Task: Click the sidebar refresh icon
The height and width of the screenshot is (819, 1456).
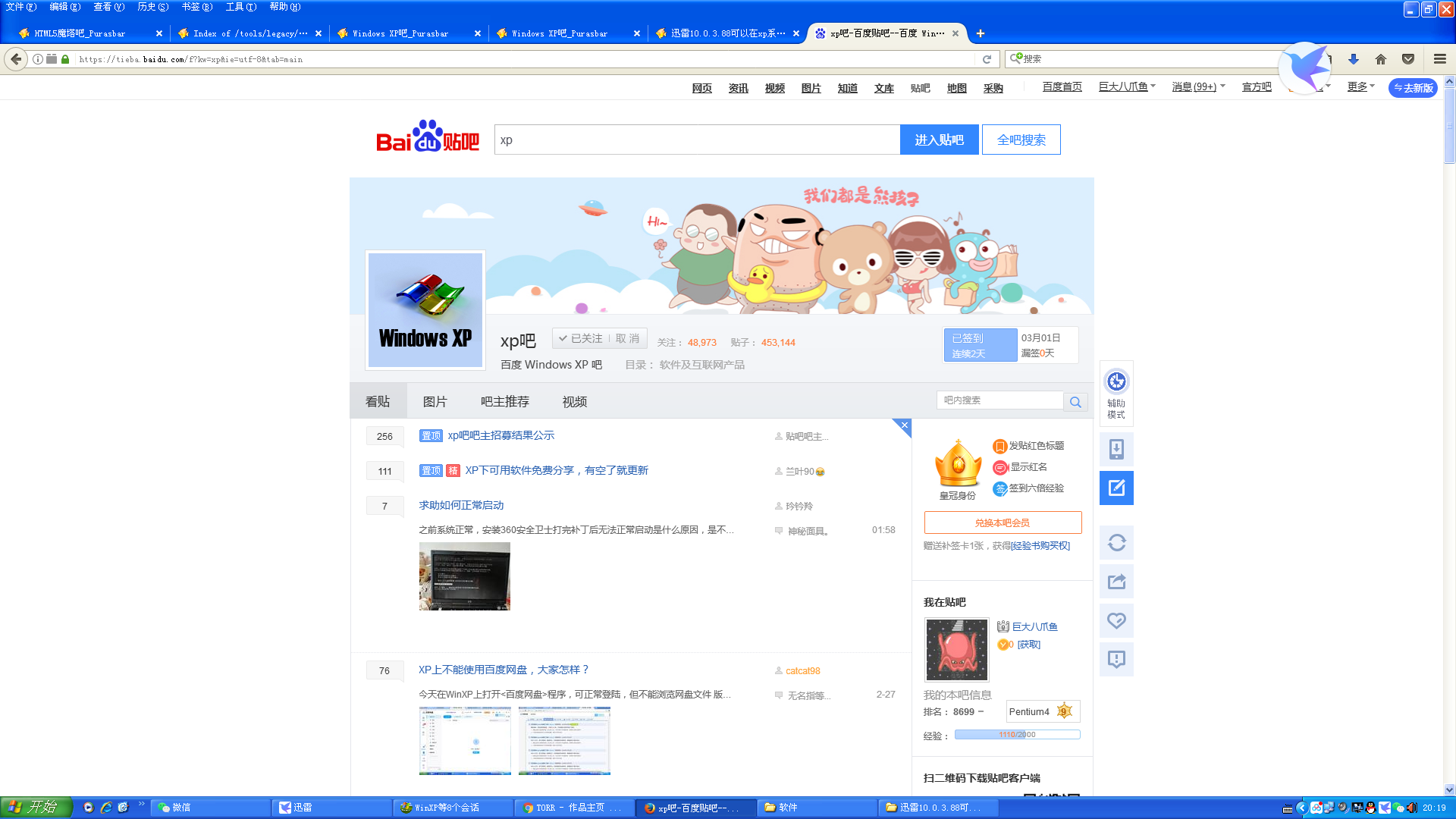Action: (1116, 543)
